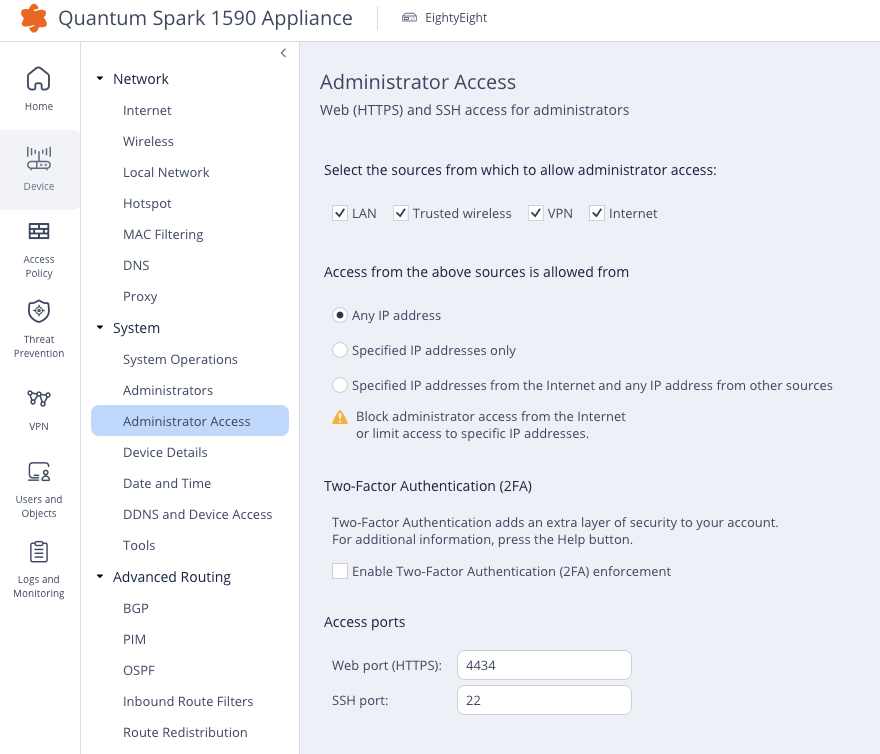880x754 pixels.
Task: Select the Device router icon
Action: 39,158
